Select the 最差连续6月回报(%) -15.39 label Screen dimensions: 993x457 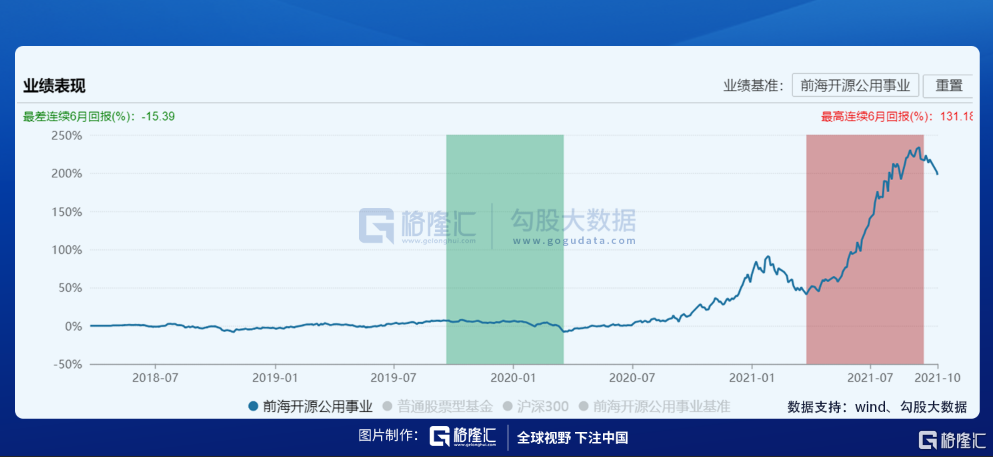pyautogui.click(x=99, y=116)
